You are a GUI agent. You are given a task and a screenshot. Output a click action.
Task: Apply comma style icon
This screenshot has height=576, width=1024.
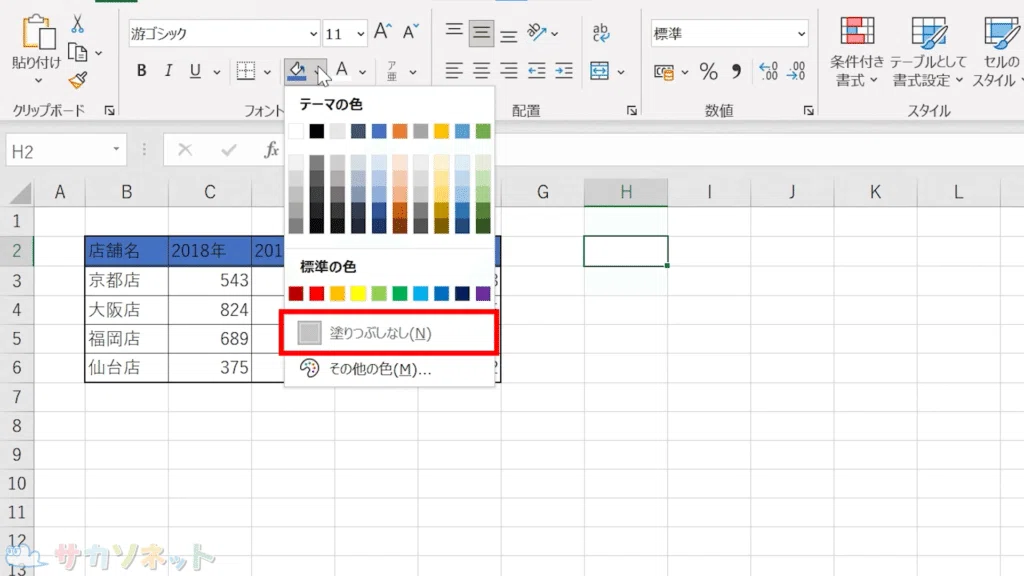(x=737, y=71)
